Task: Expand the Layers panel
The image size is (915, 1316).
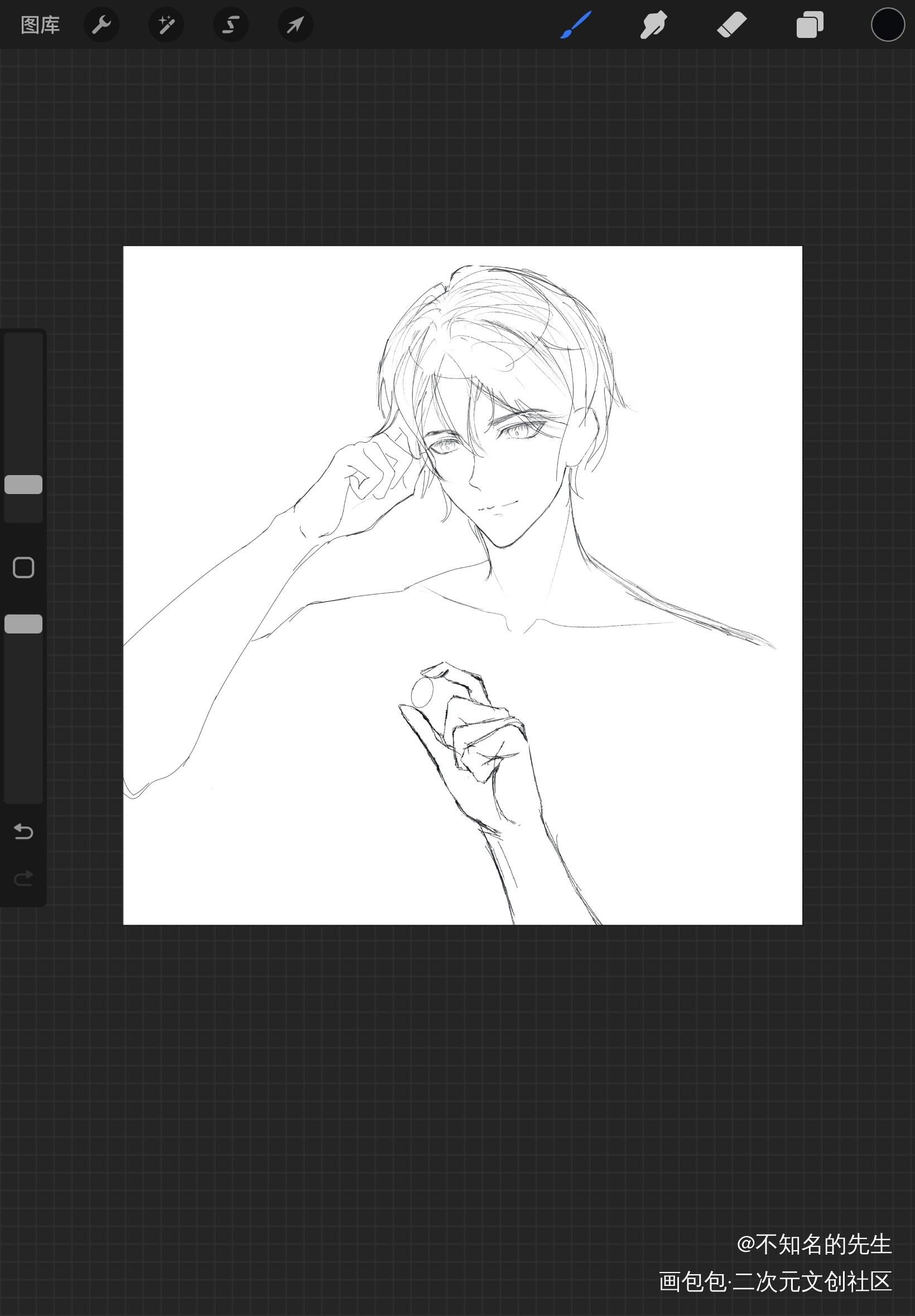Action: pos(810,25)
